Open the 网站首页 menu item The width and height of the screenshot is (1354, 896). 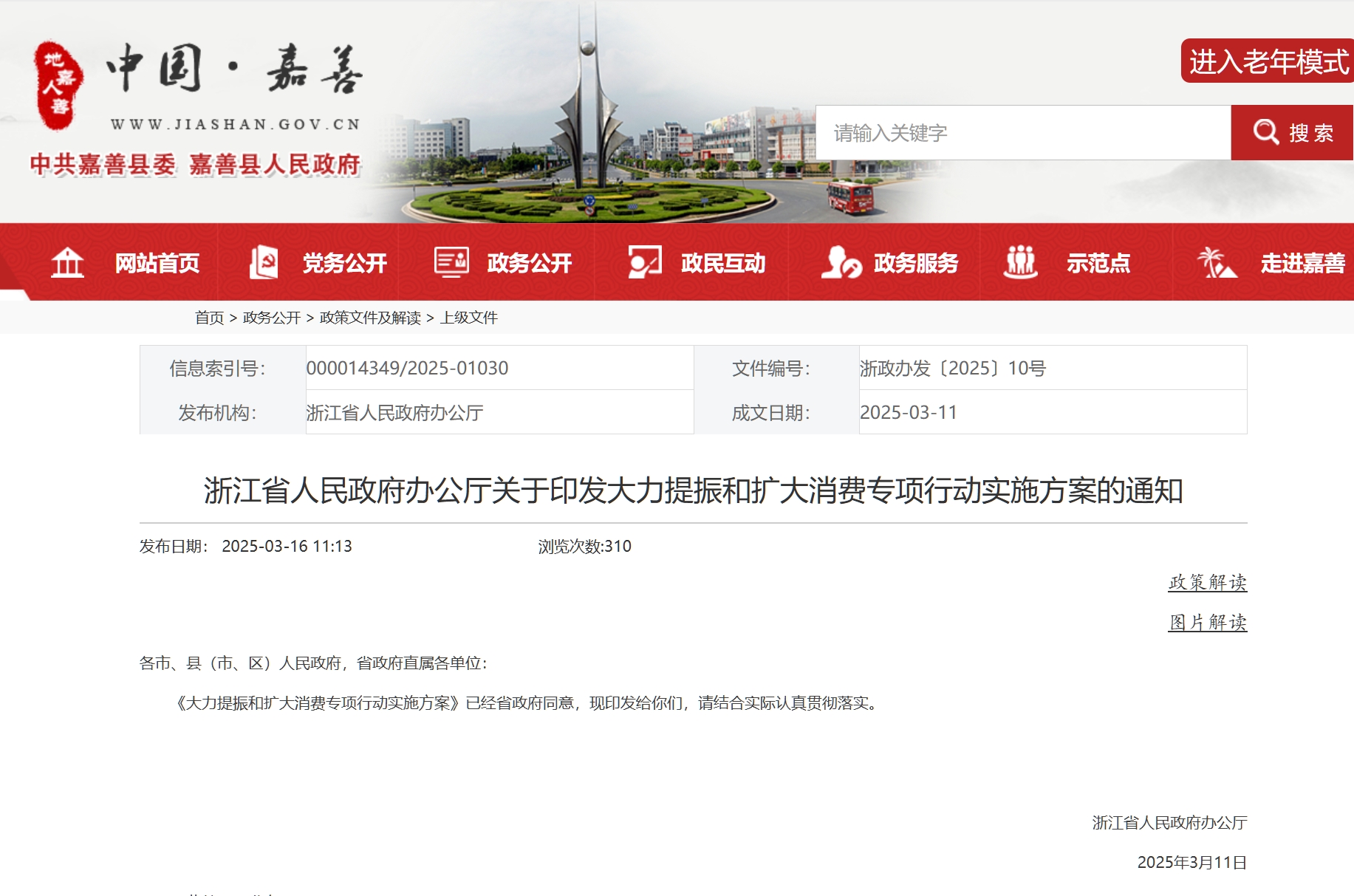[x=157, y=263]
